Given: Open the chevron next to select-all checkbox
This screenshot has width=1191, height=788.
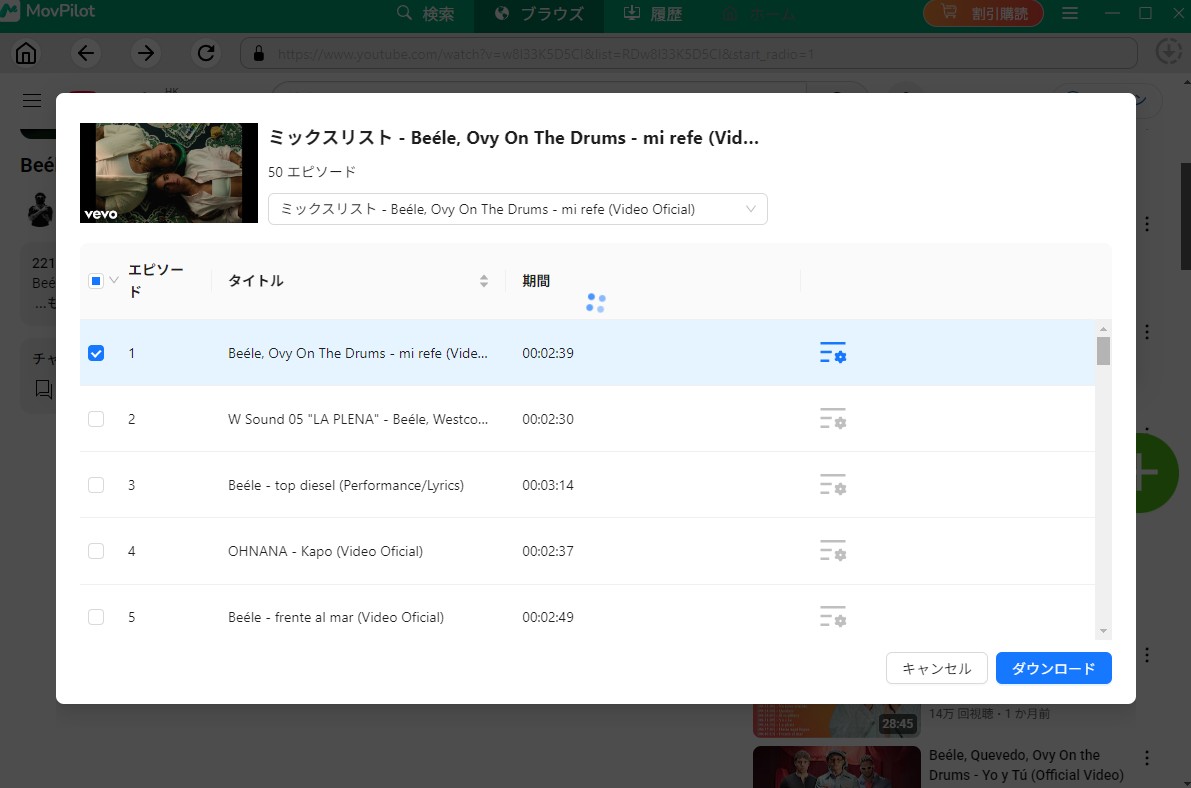Looking at the screenshot, I should (113, 281).
